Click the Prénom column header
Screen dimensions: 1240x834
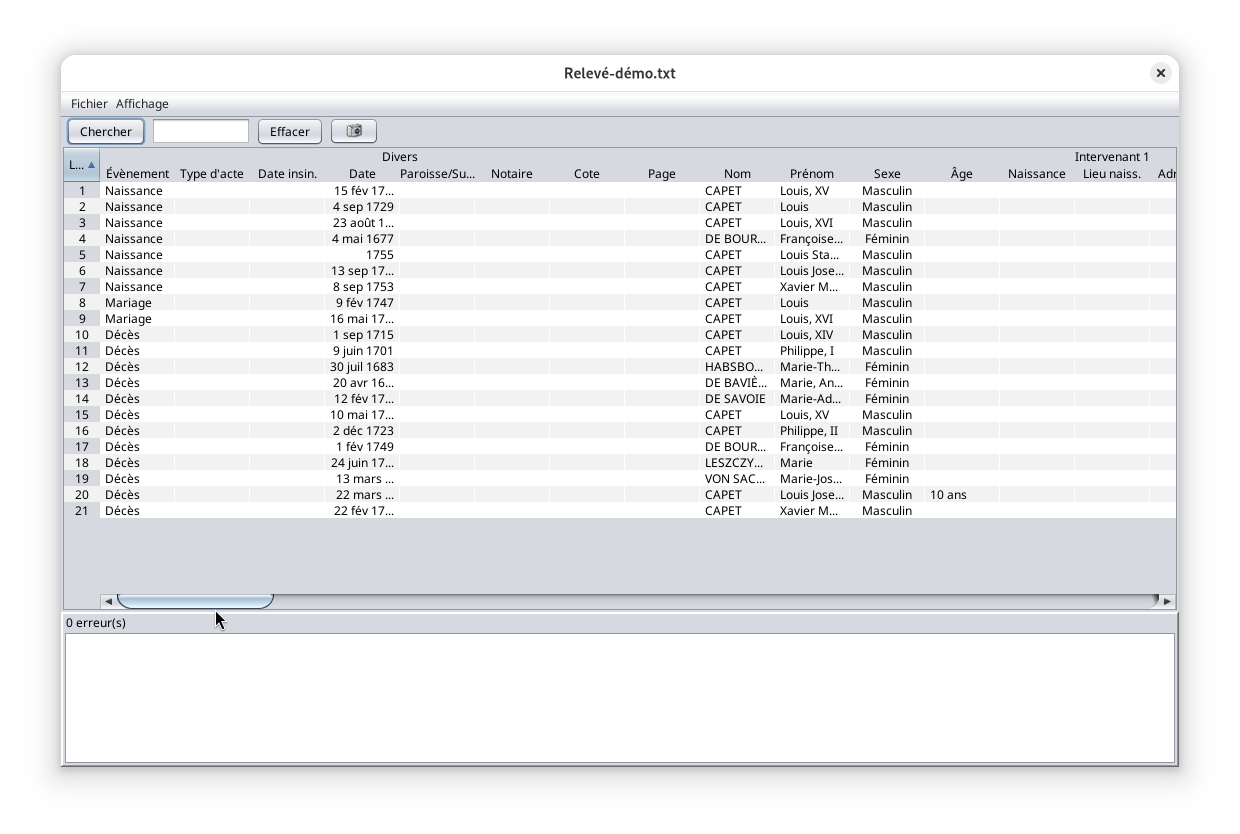812,174
